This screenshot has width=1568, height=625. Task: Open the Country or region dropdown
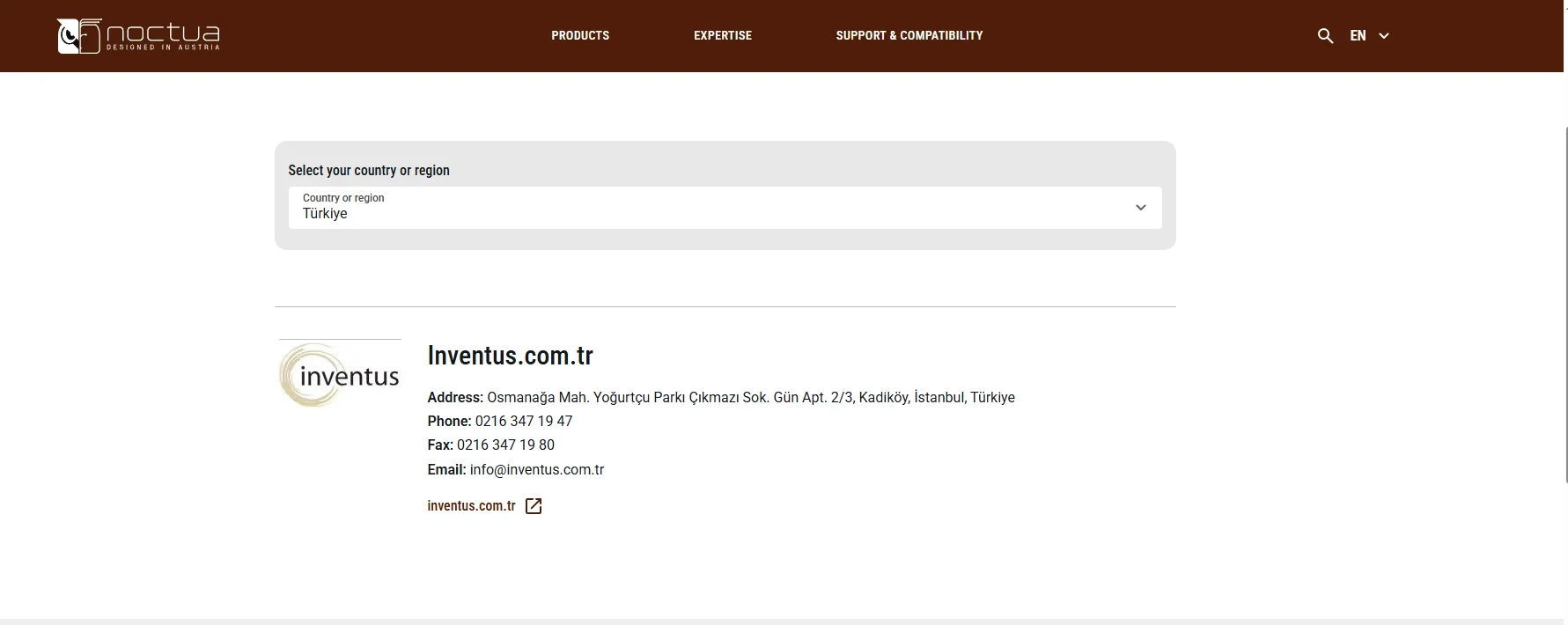tap(725, 208)
